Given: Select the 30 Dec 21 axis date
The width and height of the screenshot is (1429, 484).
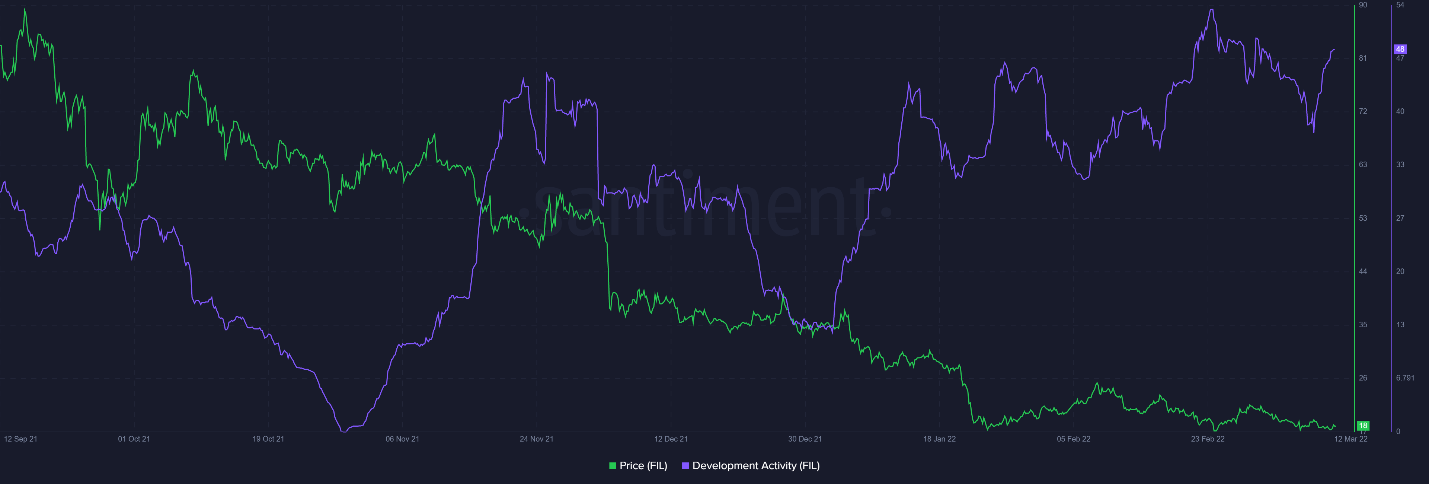Looking at the screenshot, I should point(804,439).
